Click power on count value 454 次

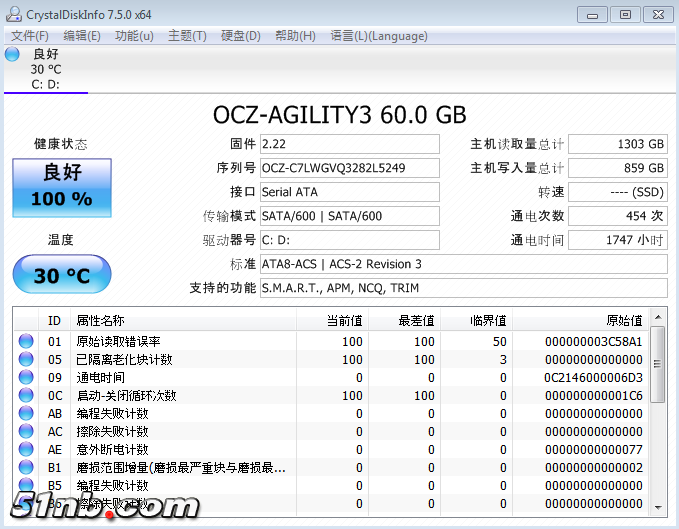618,216
